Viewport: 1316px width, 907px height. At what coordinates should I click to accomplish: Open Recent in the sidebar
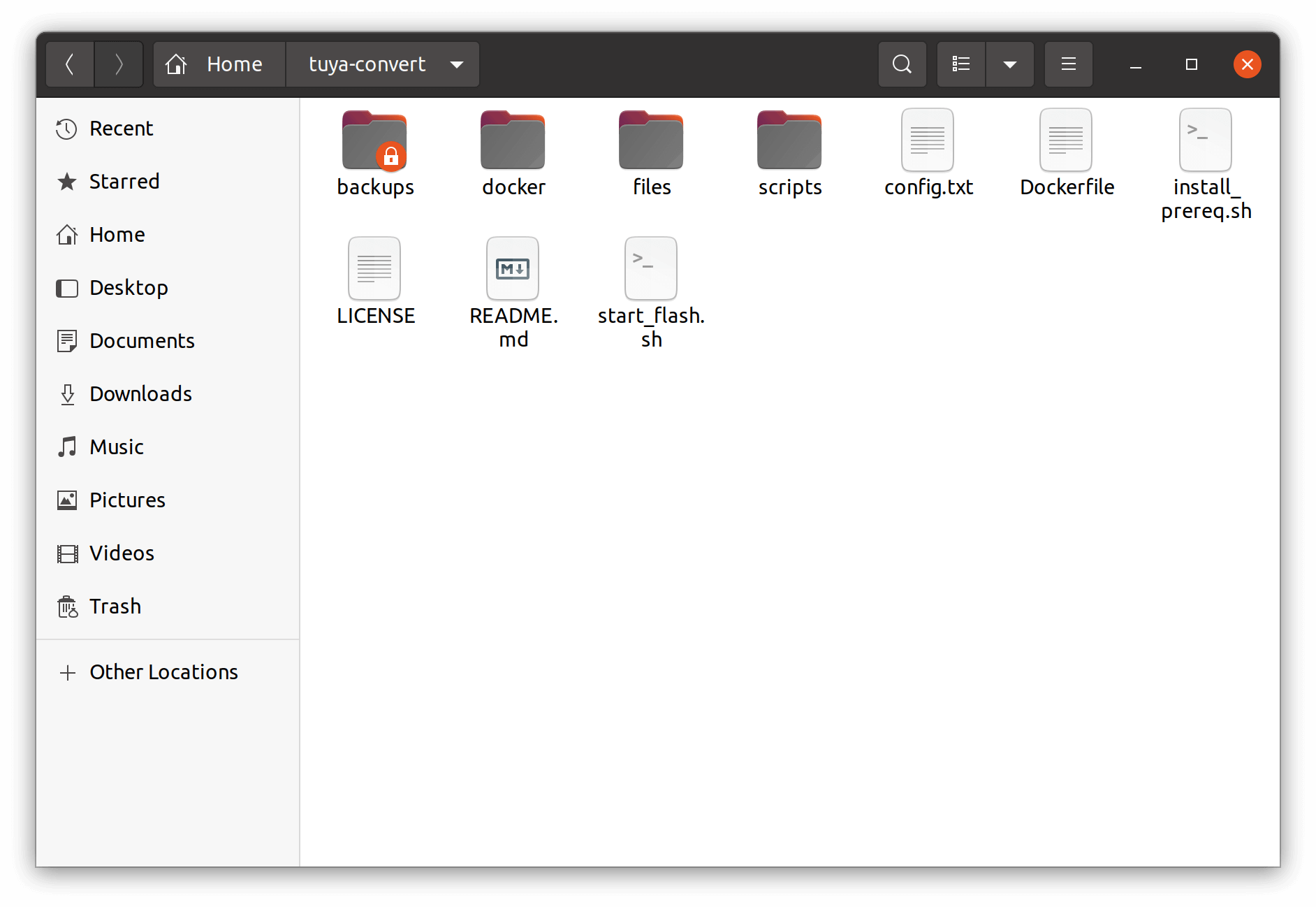pos(121,129)
